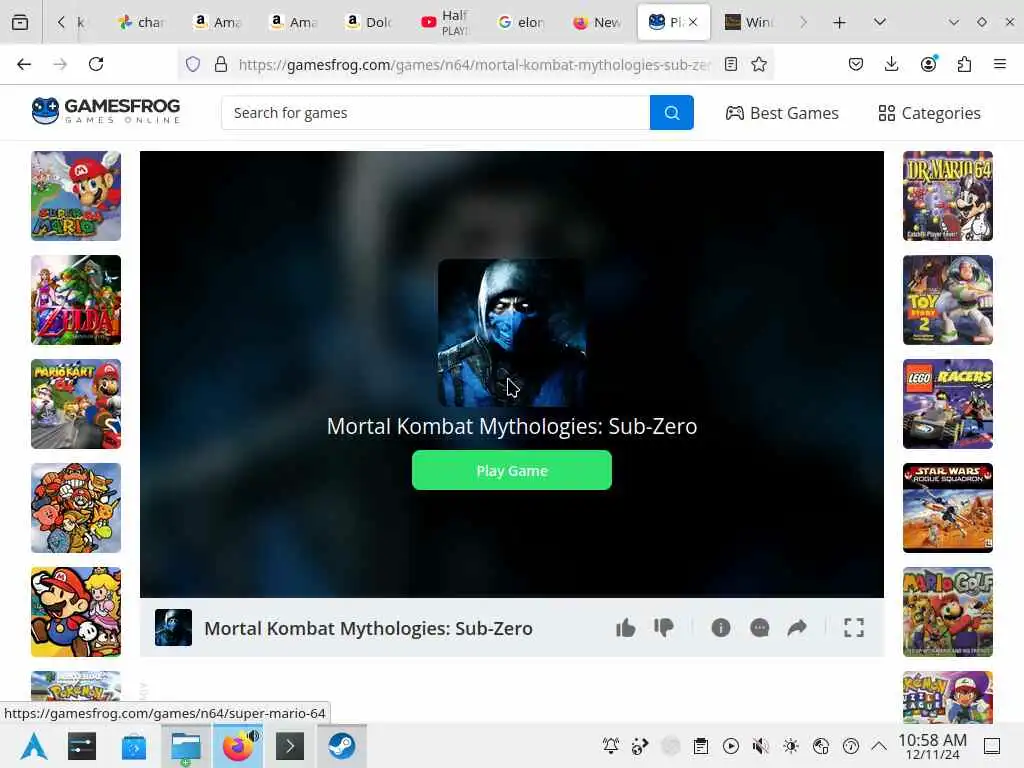Open the Super Smash Bros thumbnail
Screen dimensions: 1024x768
(x=76, y=508)
